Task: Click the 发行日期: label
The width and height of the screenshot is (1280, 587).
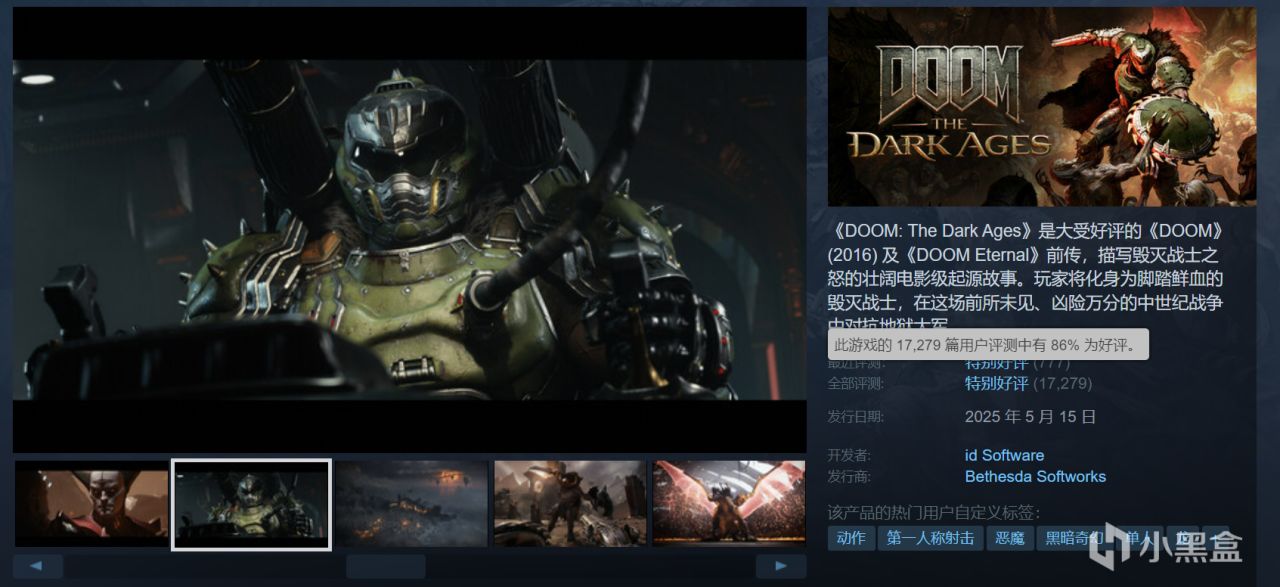Action: [x=856, y=416]
